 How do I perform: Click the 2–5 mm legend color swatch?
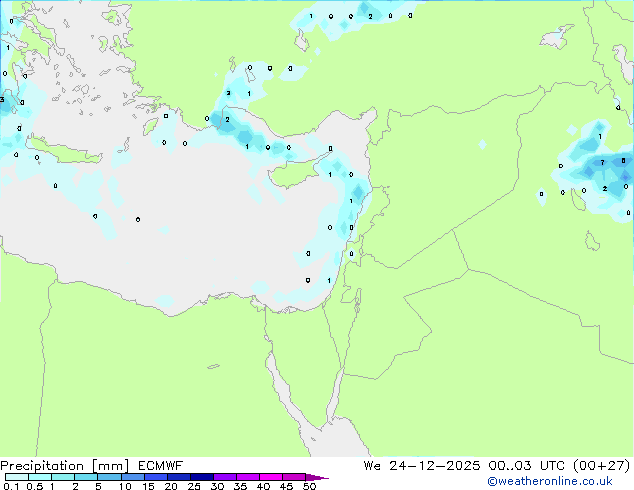[86, 477]
